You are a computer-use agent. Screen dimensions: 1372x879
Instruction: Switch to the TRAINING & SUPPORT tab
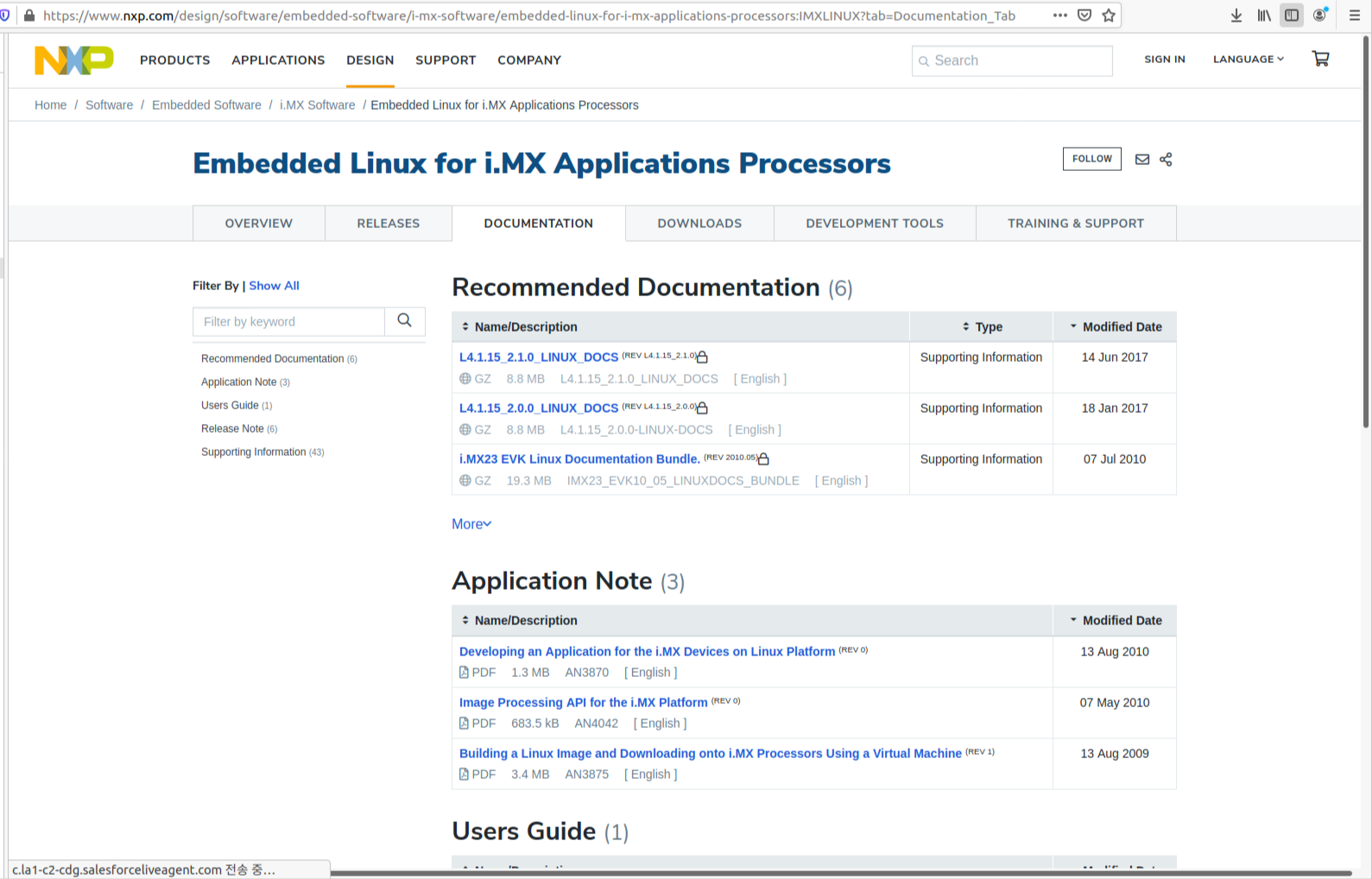coord(1076,223)
